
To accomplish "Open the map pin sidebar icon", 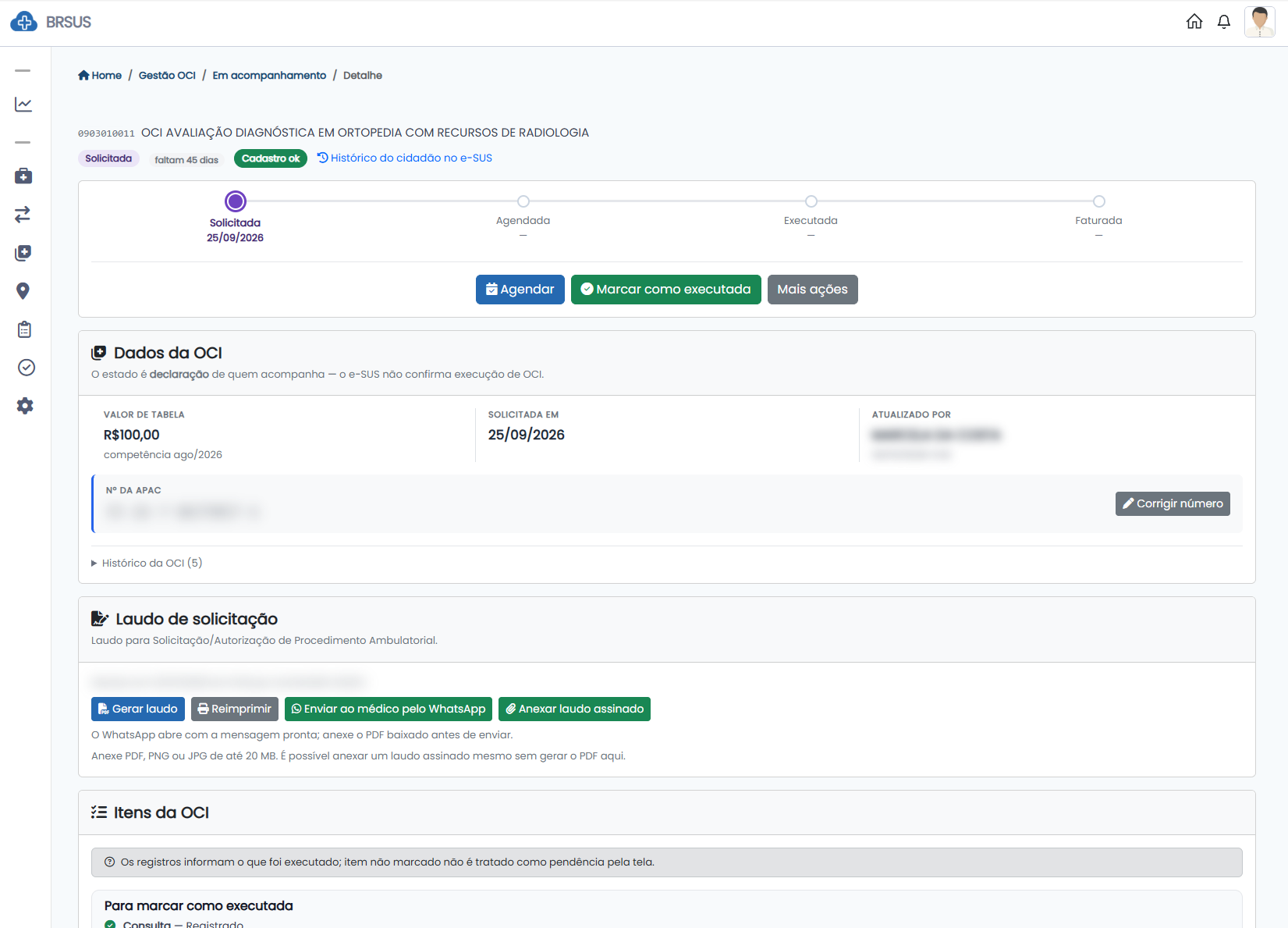I will click(x=23, y=290).
